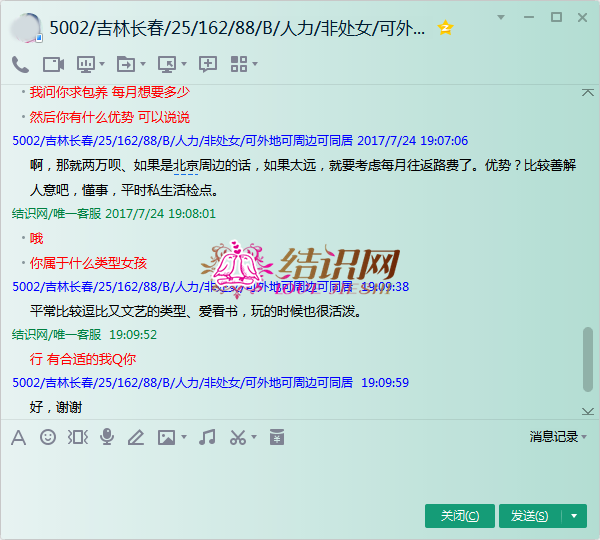Share music with the note icon

point(207,437)
